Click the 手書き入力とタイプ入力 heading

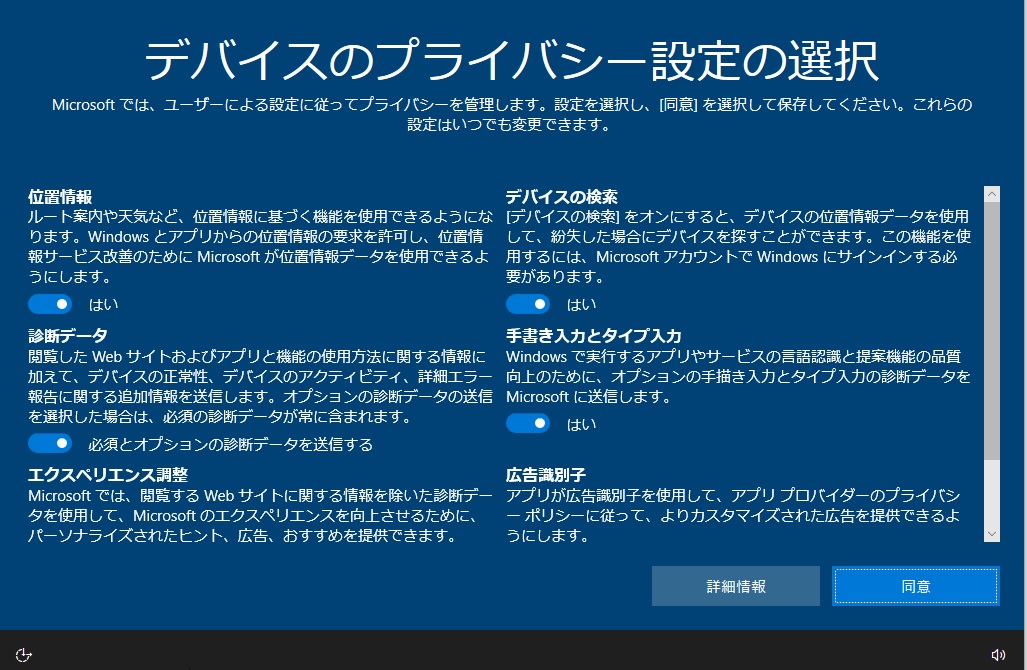(593, 336)
